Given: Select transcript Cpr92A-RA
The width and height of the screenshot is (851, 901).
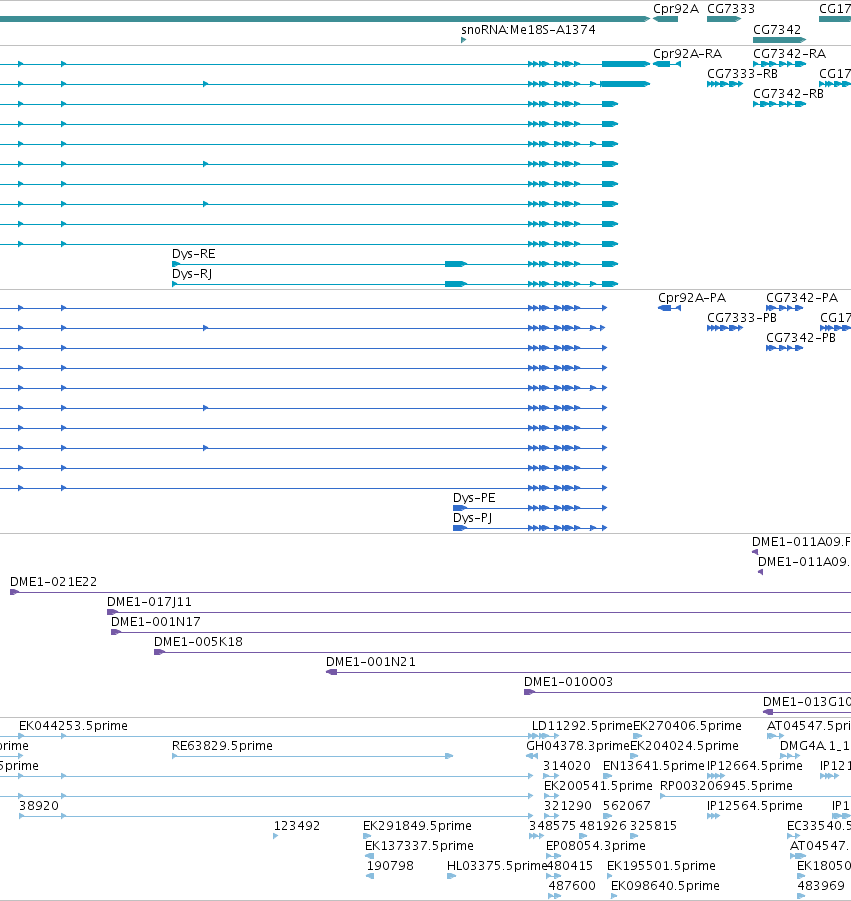Looking at the screenshot, I should coord(687,54).
